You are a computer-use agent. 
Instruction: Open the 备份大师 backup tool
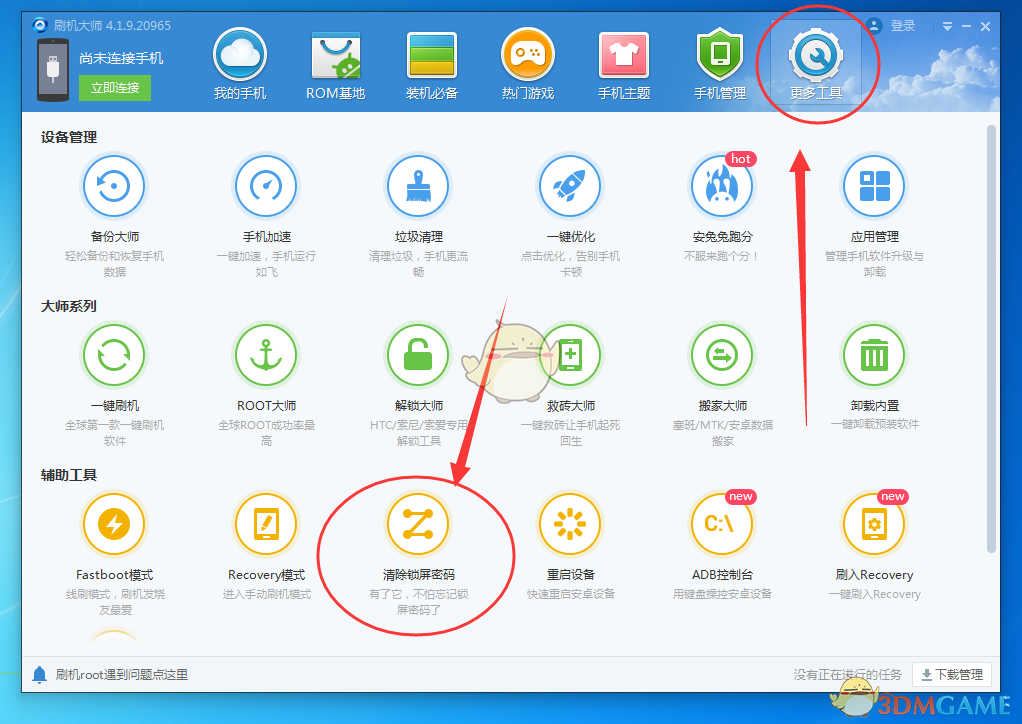[x=114, y=186]
